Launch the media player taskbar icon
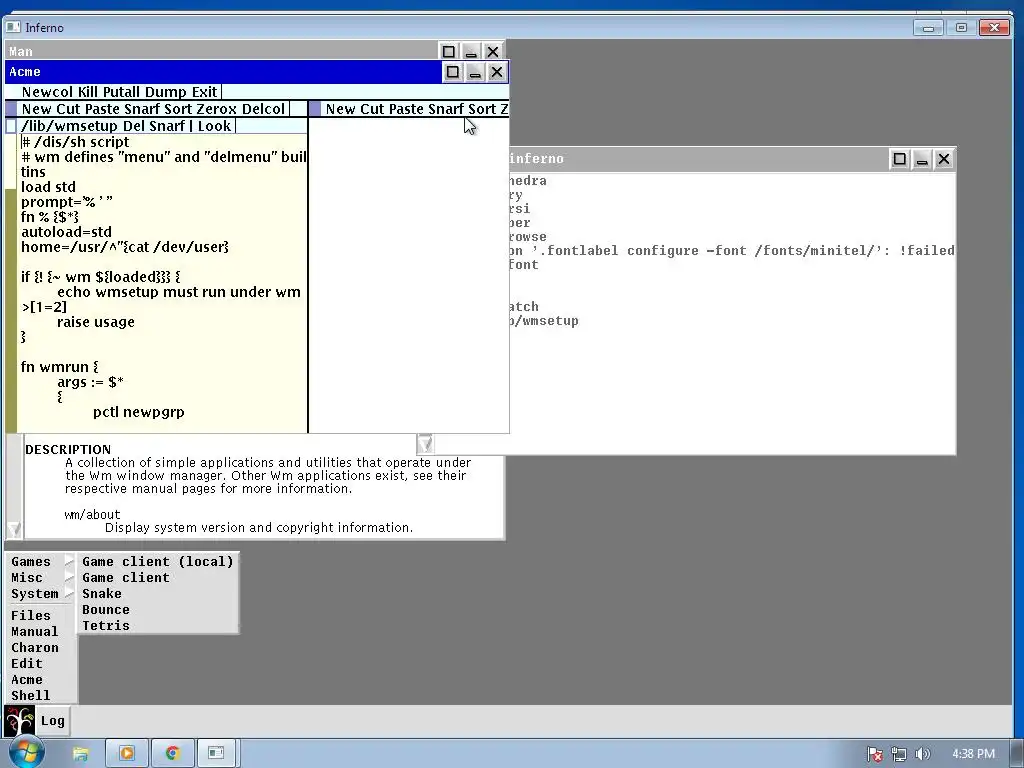Viewport: 1024px width, 768px height. (127, 753)
